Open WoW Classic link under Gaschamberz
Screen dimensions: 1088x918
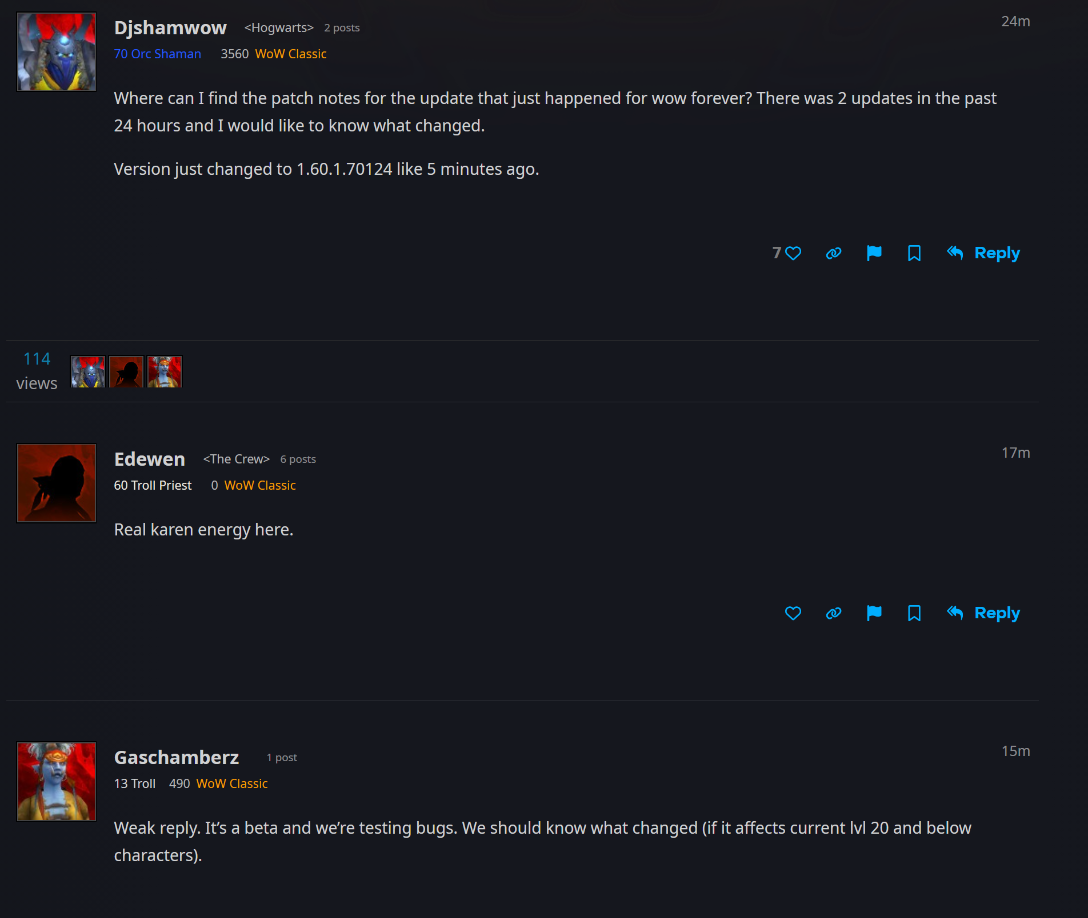(x=232, y=784)
